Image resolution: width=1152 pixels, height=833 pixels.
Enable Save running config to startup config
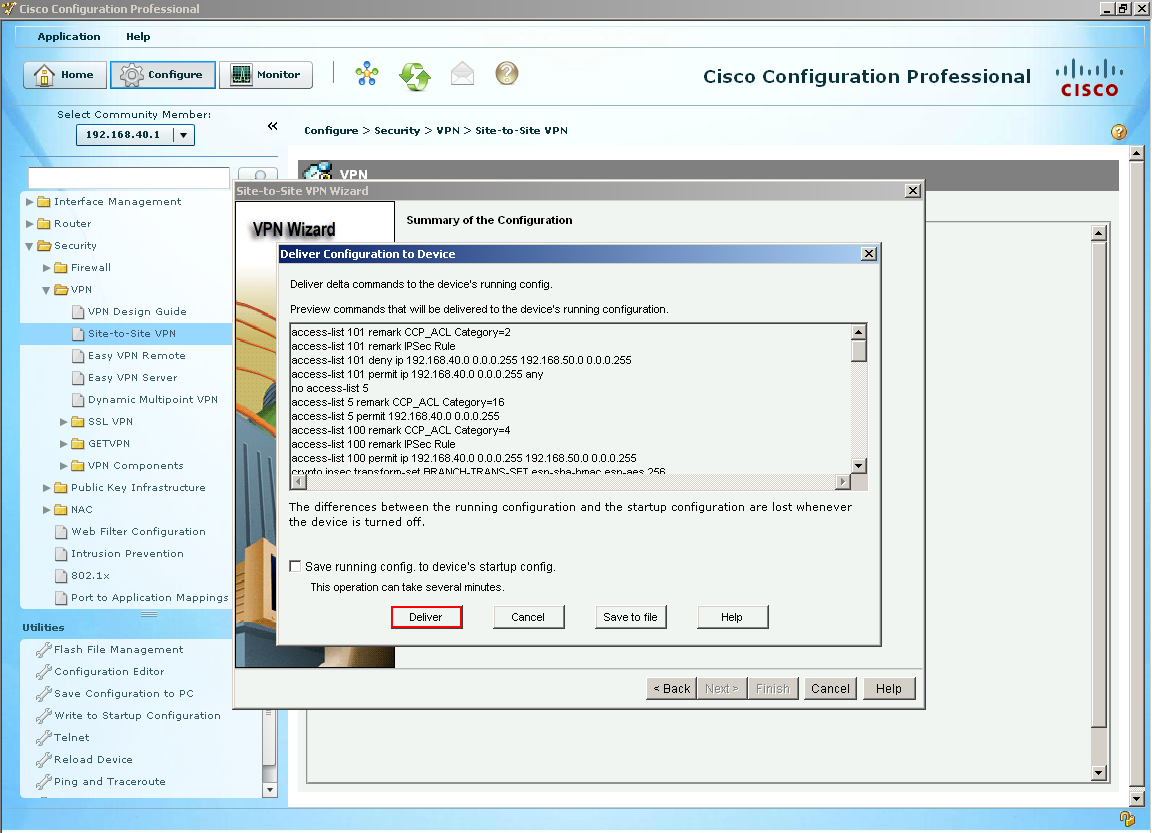click(x=295, y=566)
